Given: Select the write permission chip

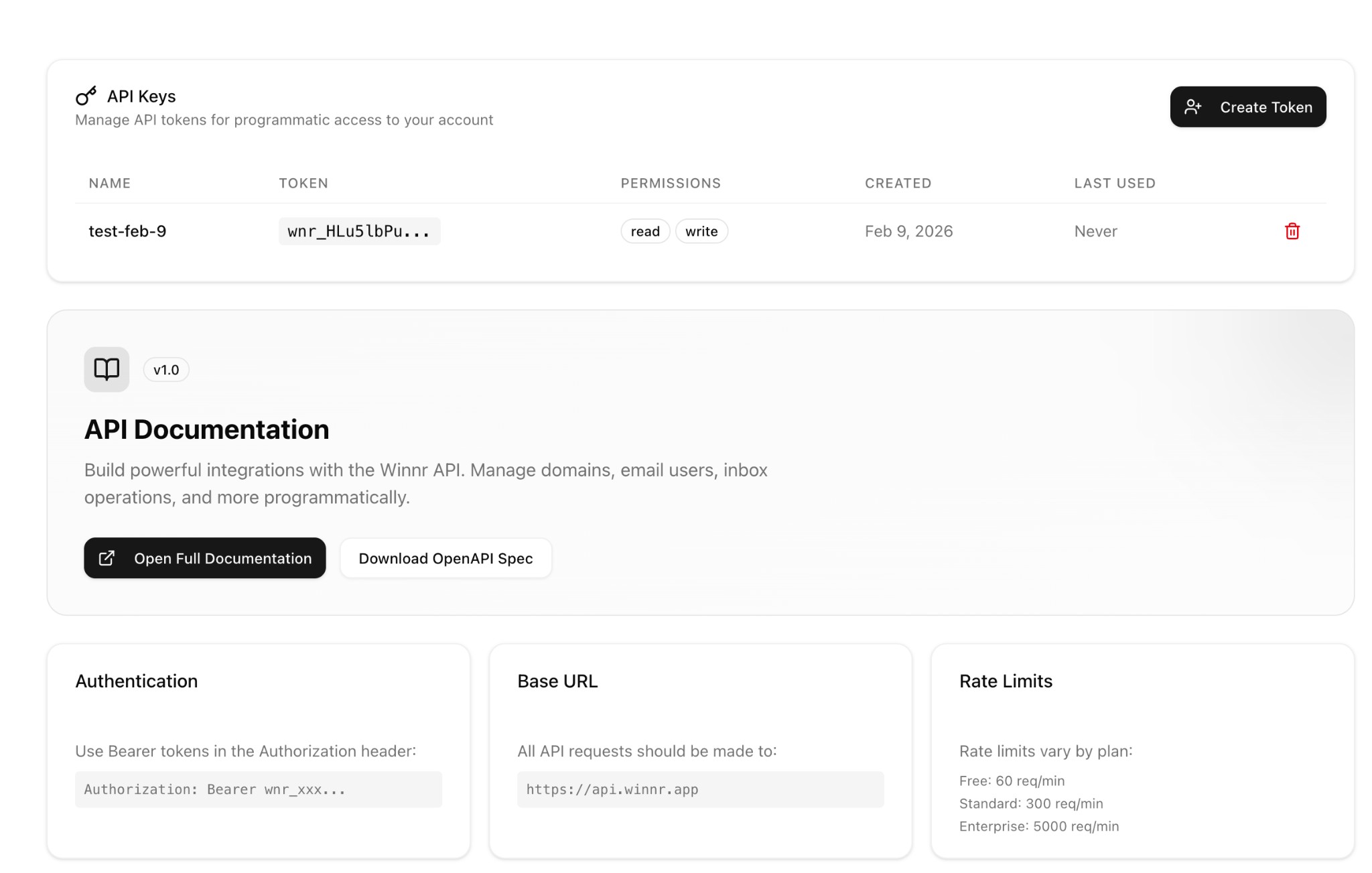Looking at the screenshot, I should (x=701, y=230).
